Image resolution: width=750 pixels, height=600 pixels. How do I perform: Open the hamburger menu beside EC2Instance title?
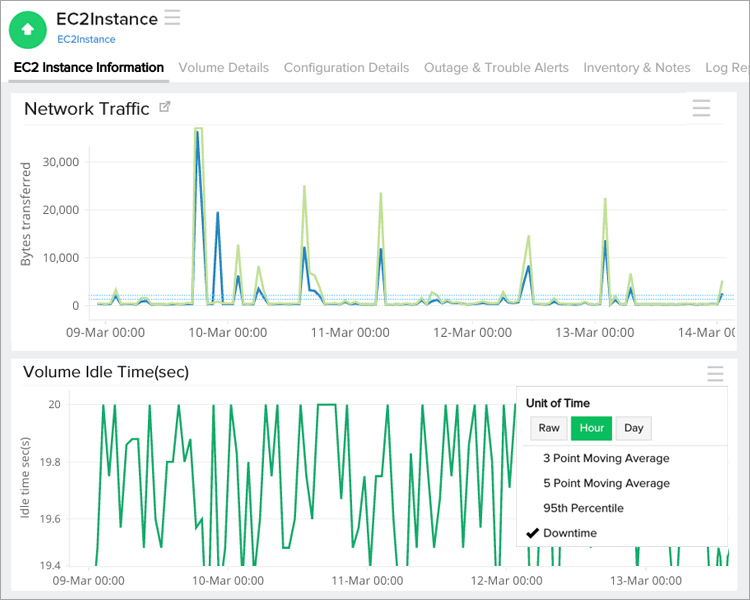pos(172,17)
